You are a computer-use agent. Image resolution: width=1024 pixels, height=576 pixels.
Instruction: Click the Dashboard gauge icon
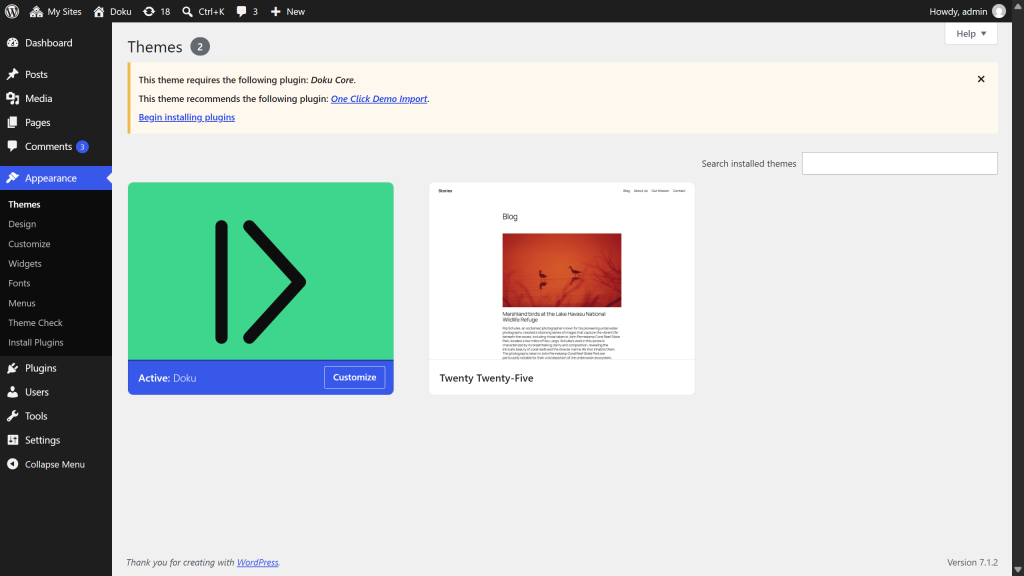[12, 42]
